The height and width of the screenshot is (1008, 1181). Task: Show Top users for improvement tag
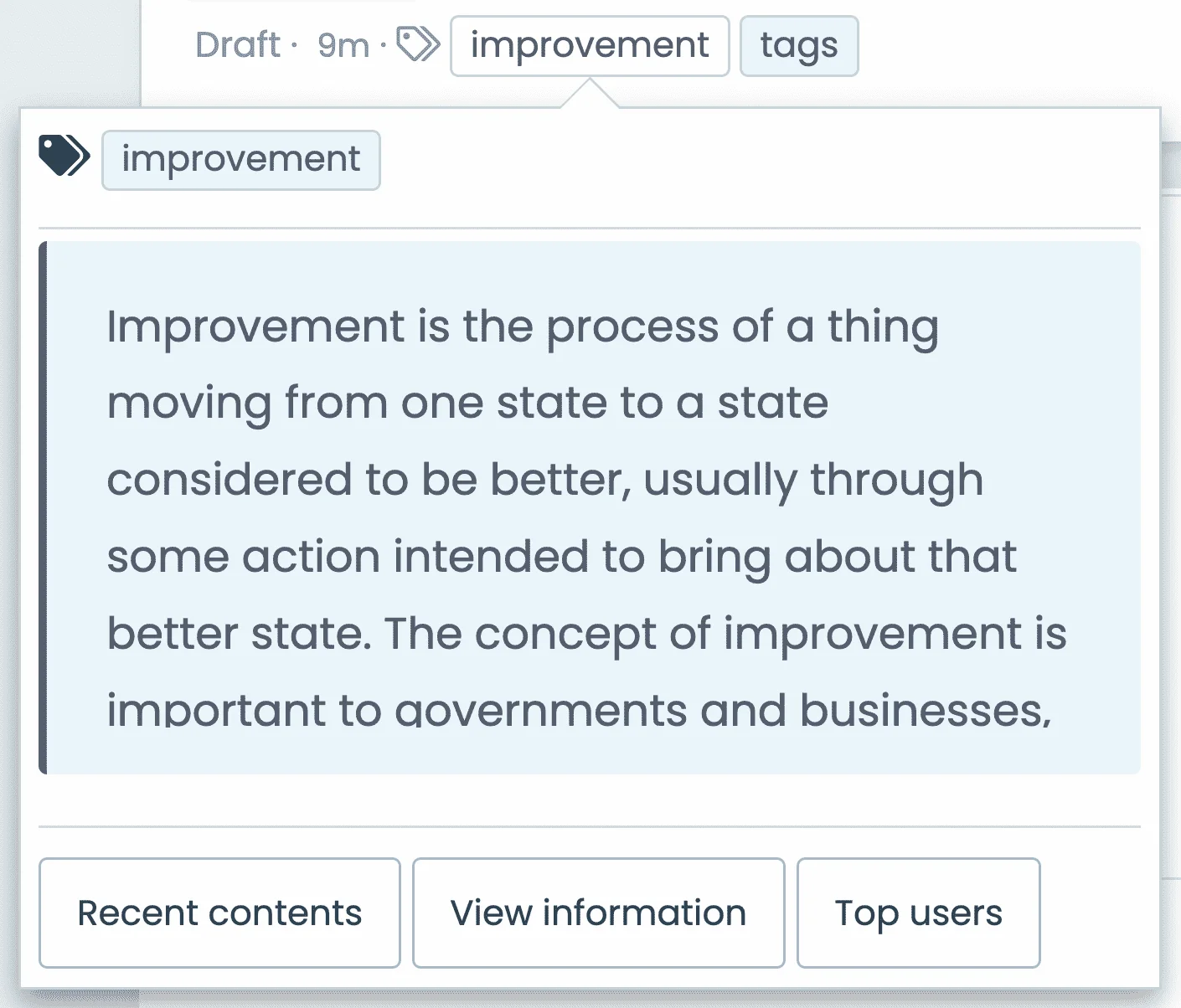[x=918, y=913]
